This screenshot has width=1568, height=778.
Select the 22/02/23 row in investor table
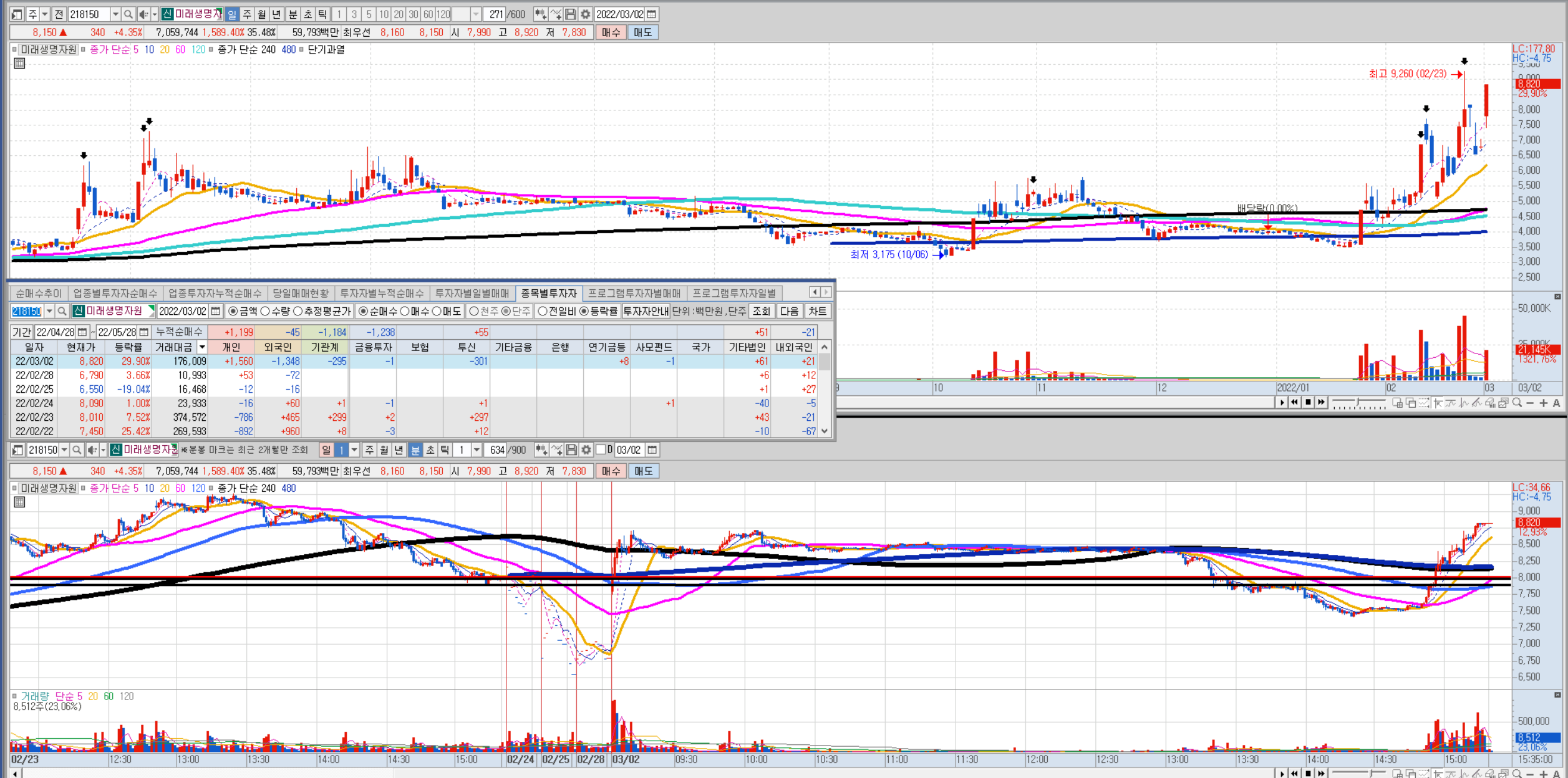(415, 417)
